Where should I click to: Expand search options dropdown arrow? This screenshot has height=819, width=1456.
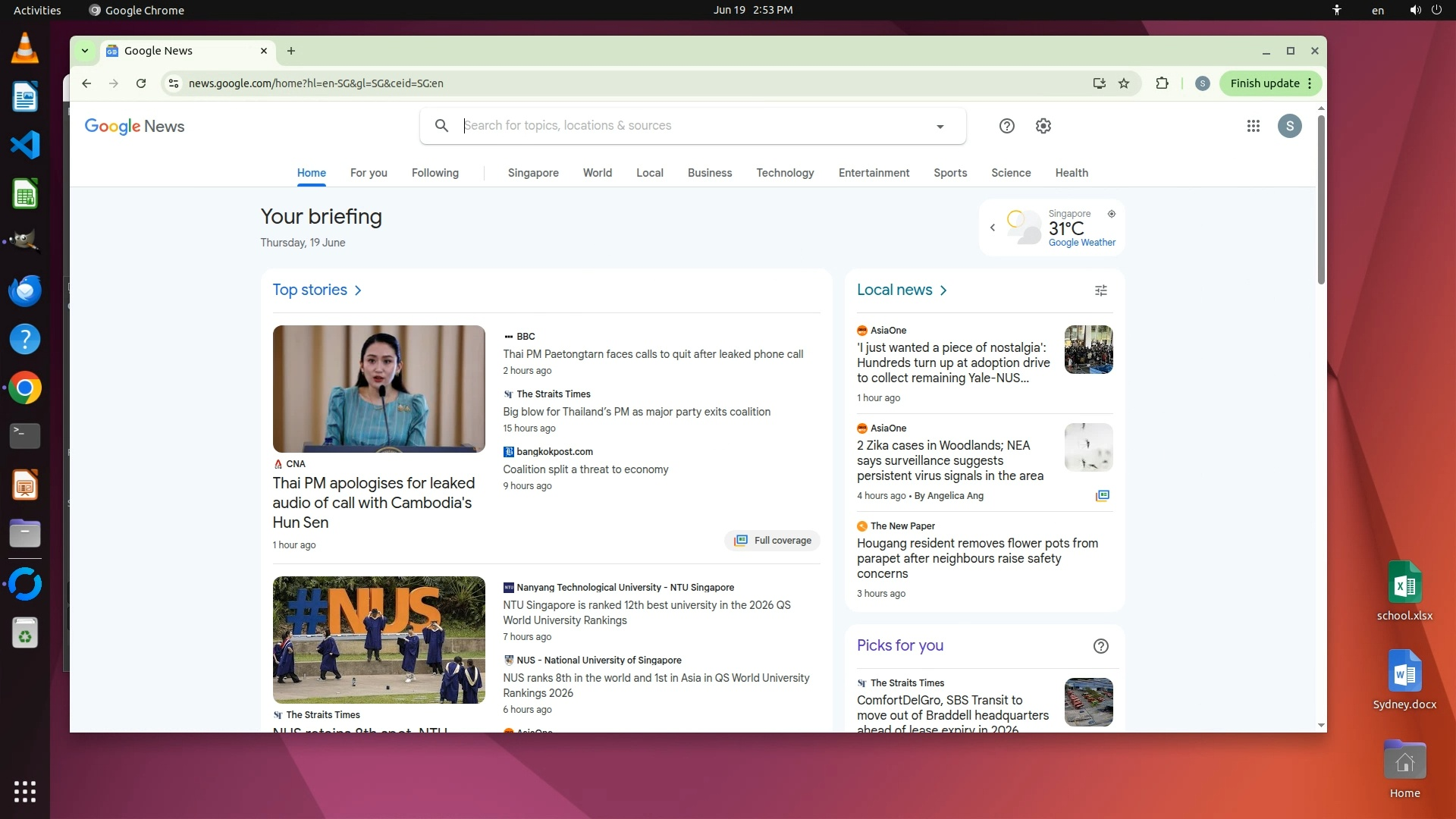940,127
